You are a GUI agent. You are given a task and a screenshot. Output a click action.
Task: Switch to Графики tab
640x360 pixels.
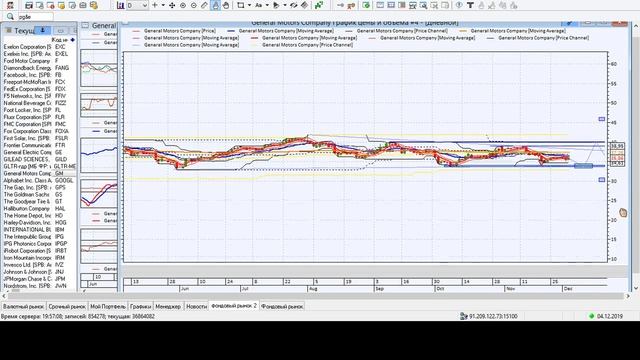pos(140,306)
